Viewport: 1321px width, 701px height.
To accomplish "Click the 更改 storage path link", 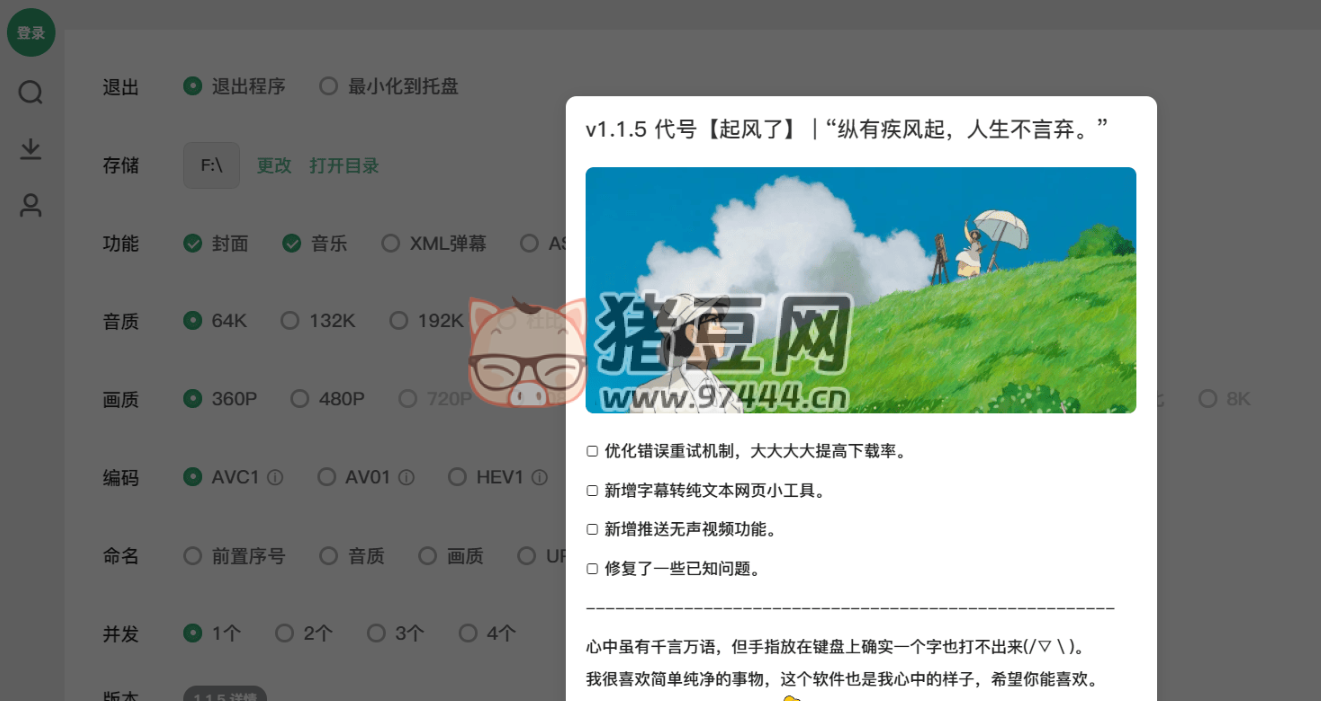I will point(274,166).
